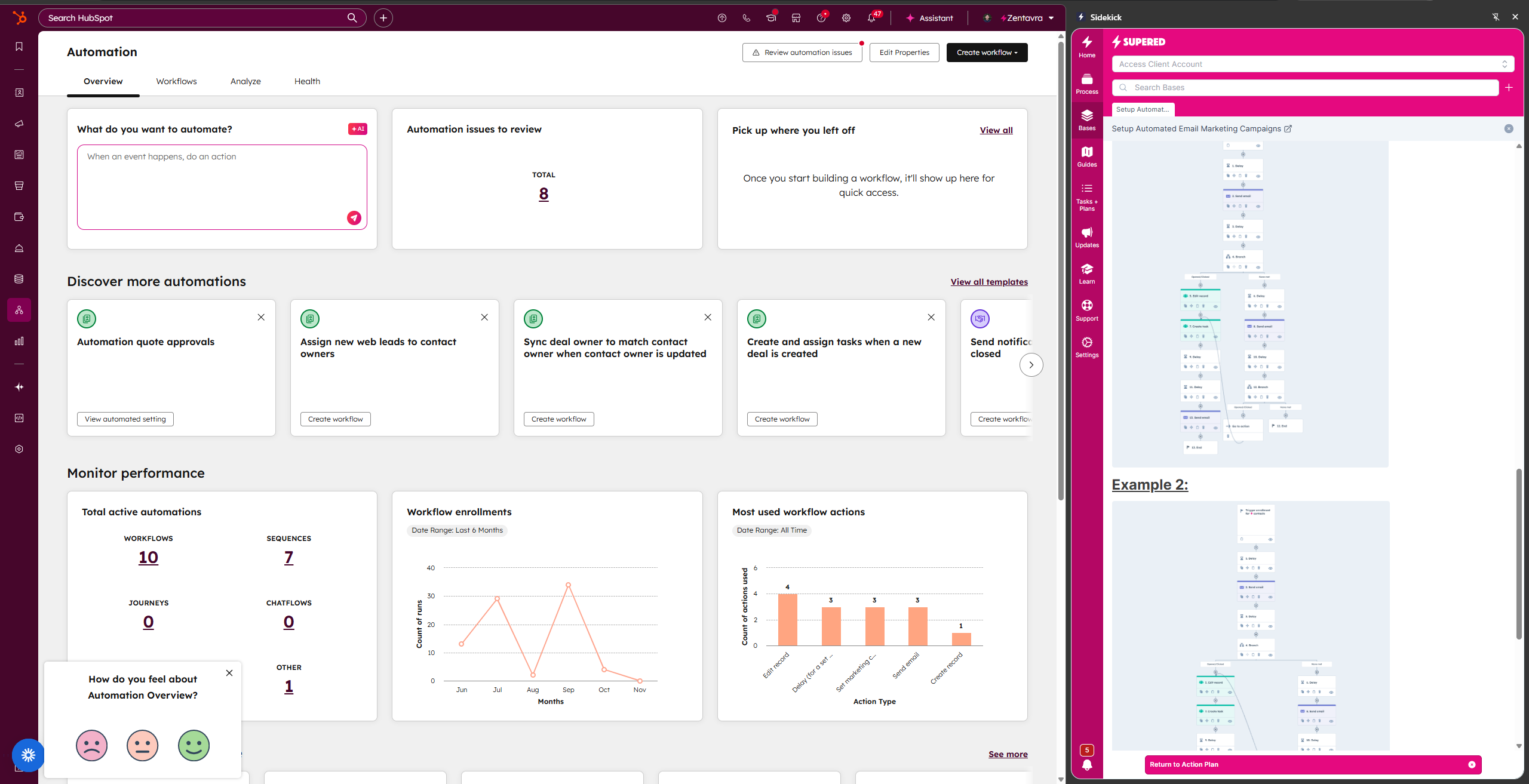The image size is (1529, 784).
Task: Switch to the Health tab
Action: pyautogui.click(x=307, y=81)
